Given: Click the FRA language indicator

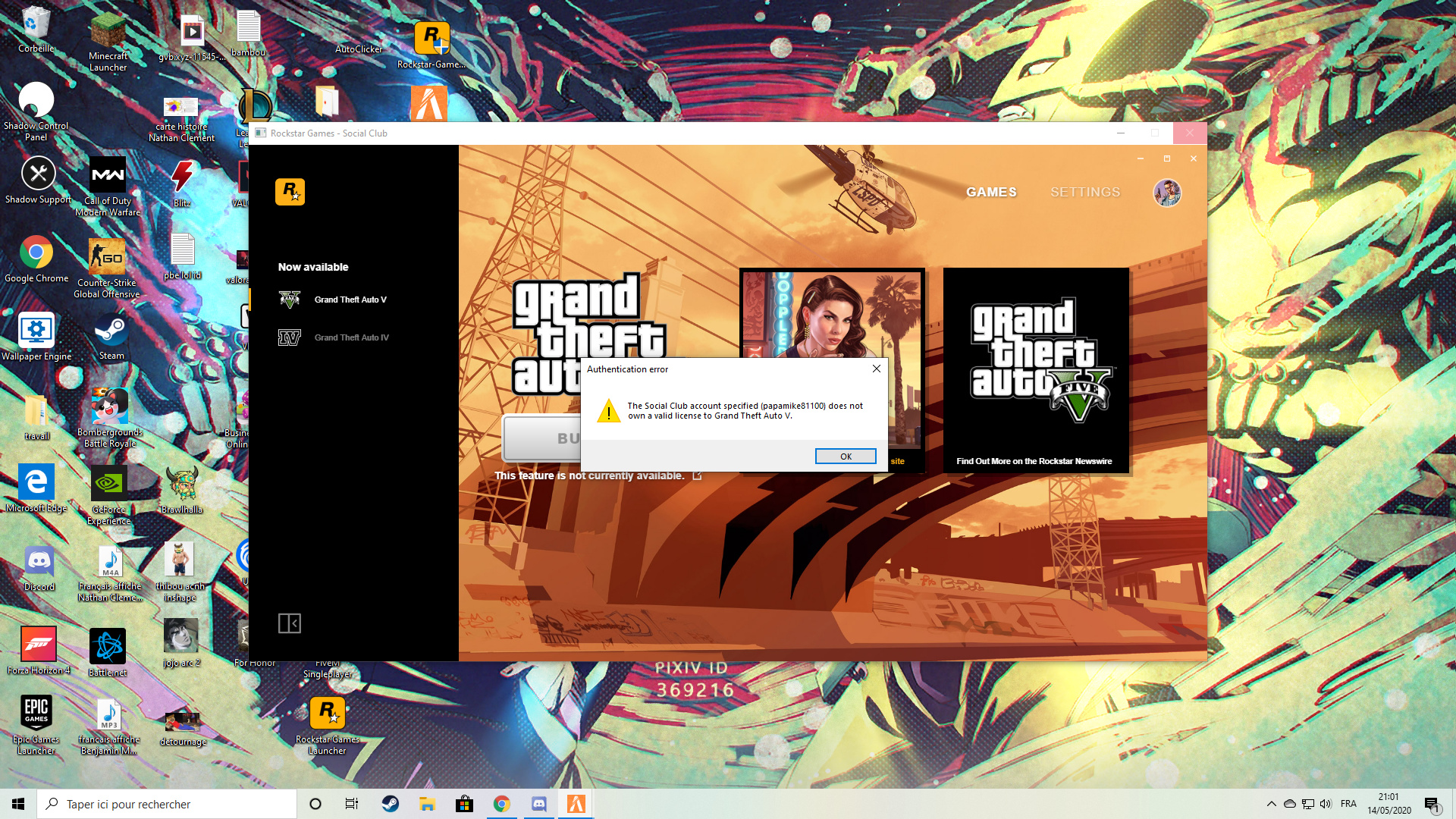Looking at the screenshot, I should tap(1348, 804).
